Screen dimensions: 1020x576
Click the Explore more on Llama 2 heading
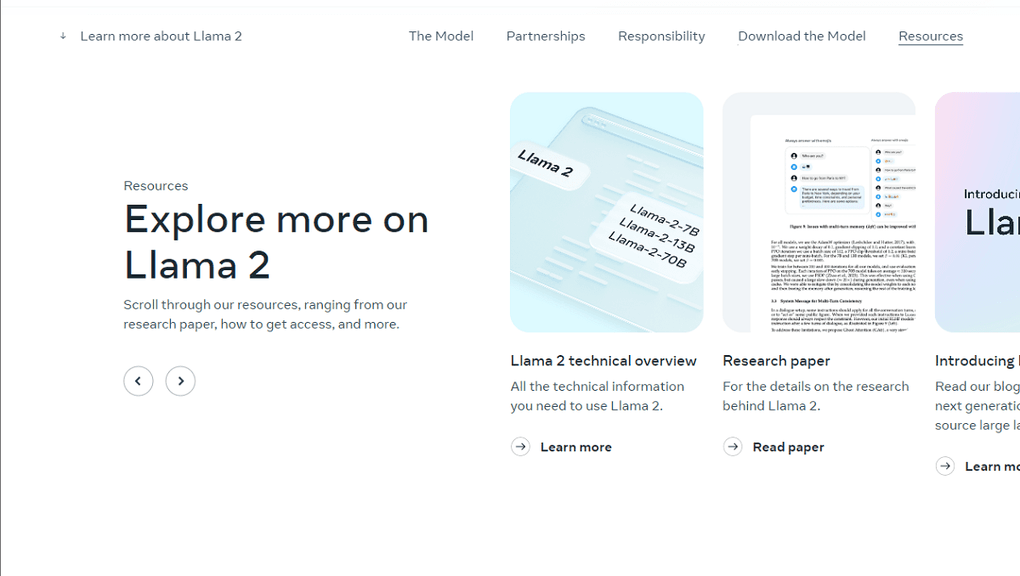(276, 241)
